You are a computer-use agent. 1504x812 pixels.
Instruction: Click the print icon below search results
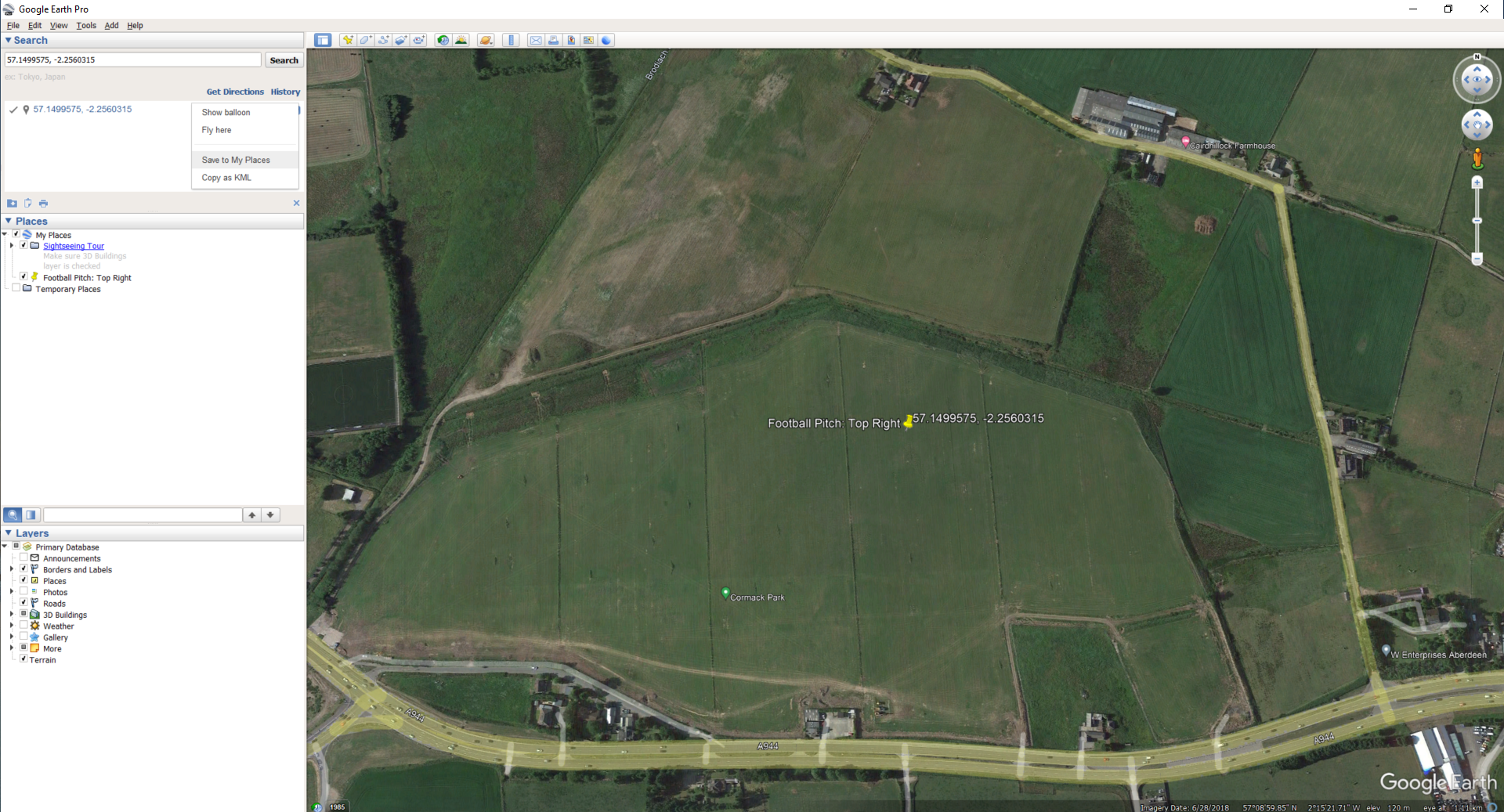coord(43,204)
